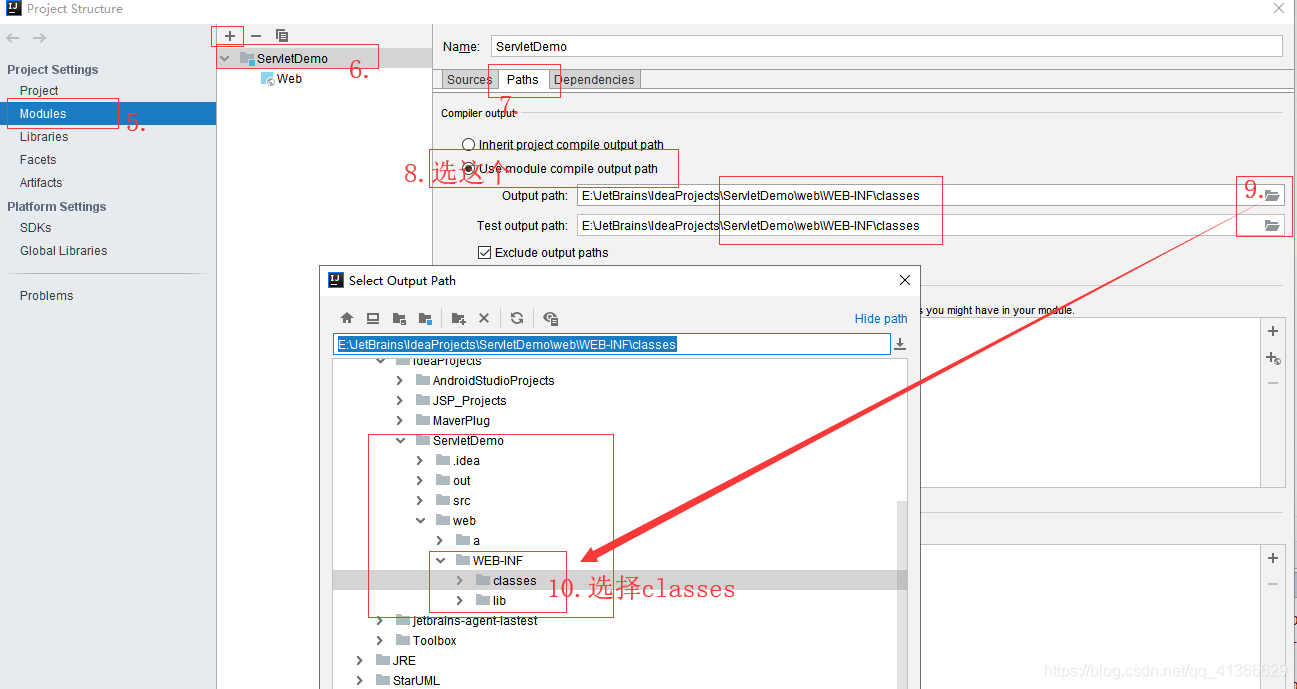Image resolution: width=1297 pixels, height=689 pixels.
Task: Toggle Exclude output paths checkbox
Action: point(485,253)
